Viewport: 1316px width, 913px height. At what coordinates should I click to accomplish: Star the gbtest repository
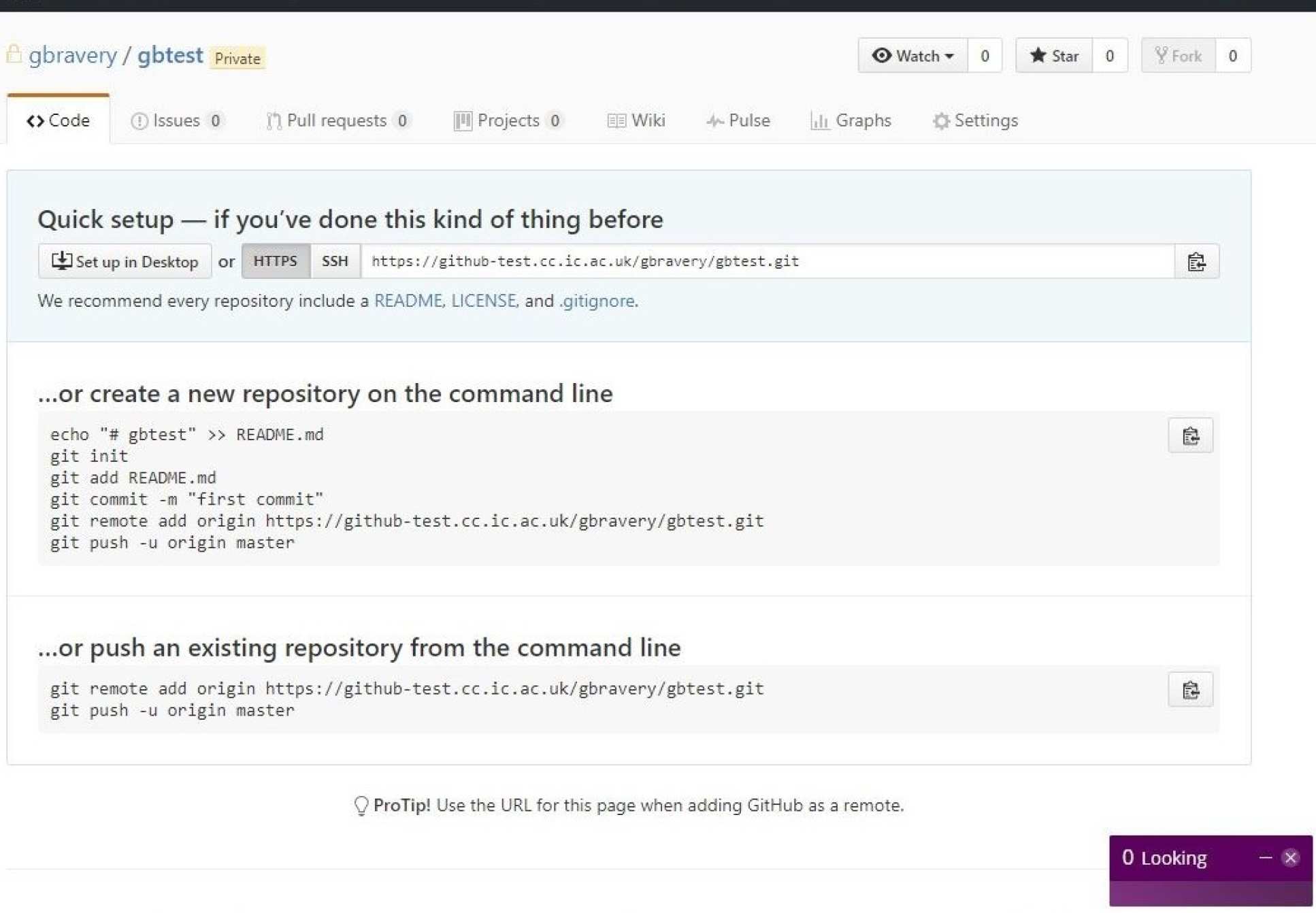click(x=1053, y=56)
